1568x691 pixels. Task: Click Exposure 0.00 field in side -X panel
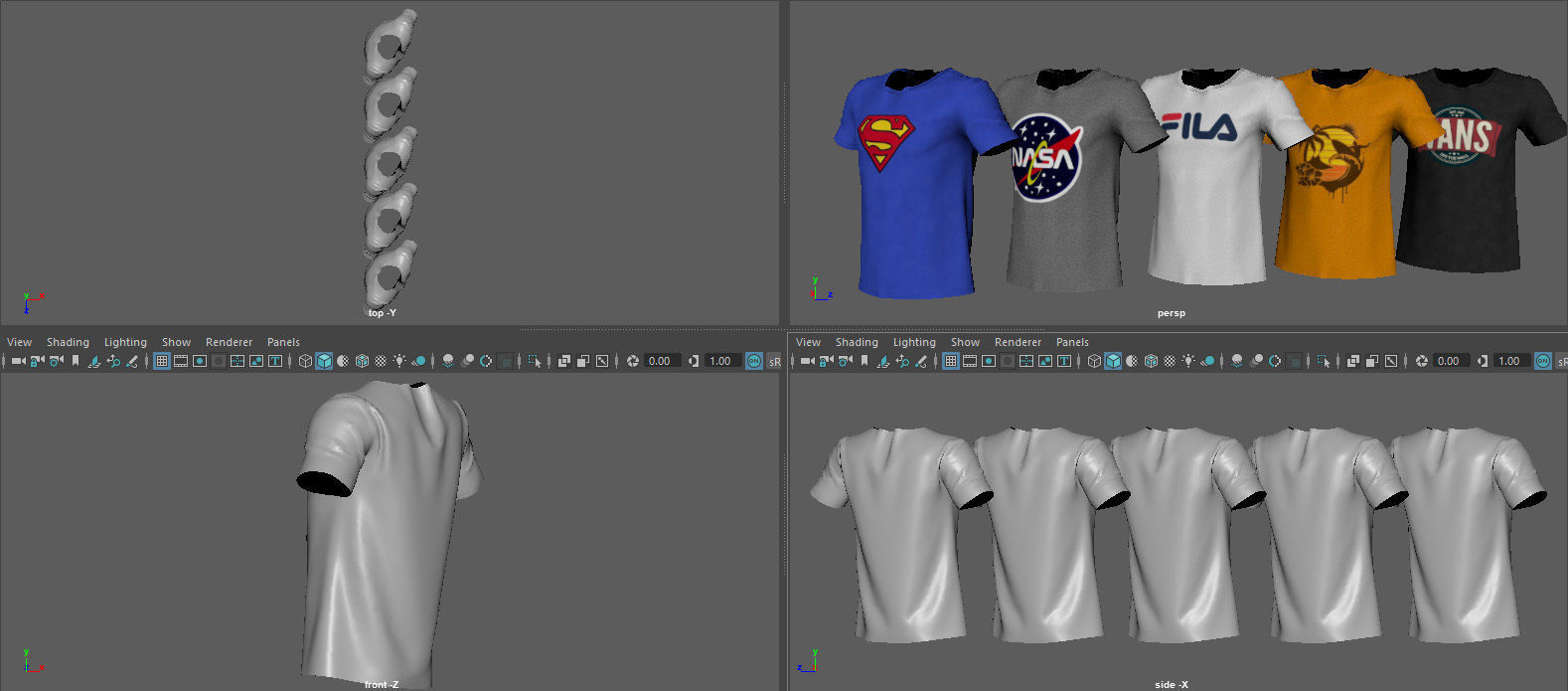tap(1450, 361)
